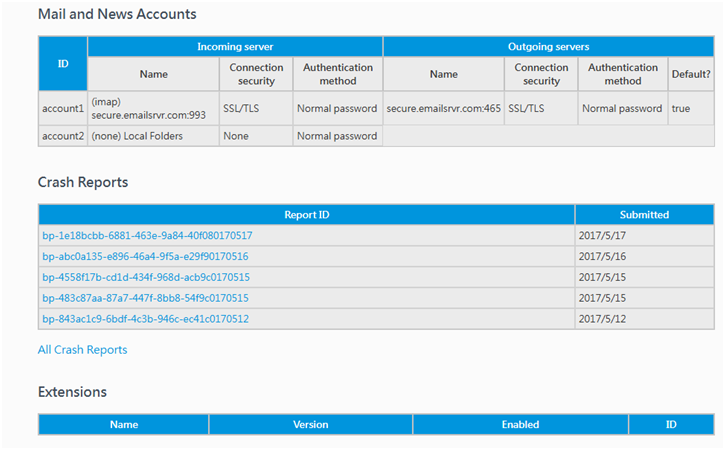Click the Incoming server column header

tap(234, 46)
